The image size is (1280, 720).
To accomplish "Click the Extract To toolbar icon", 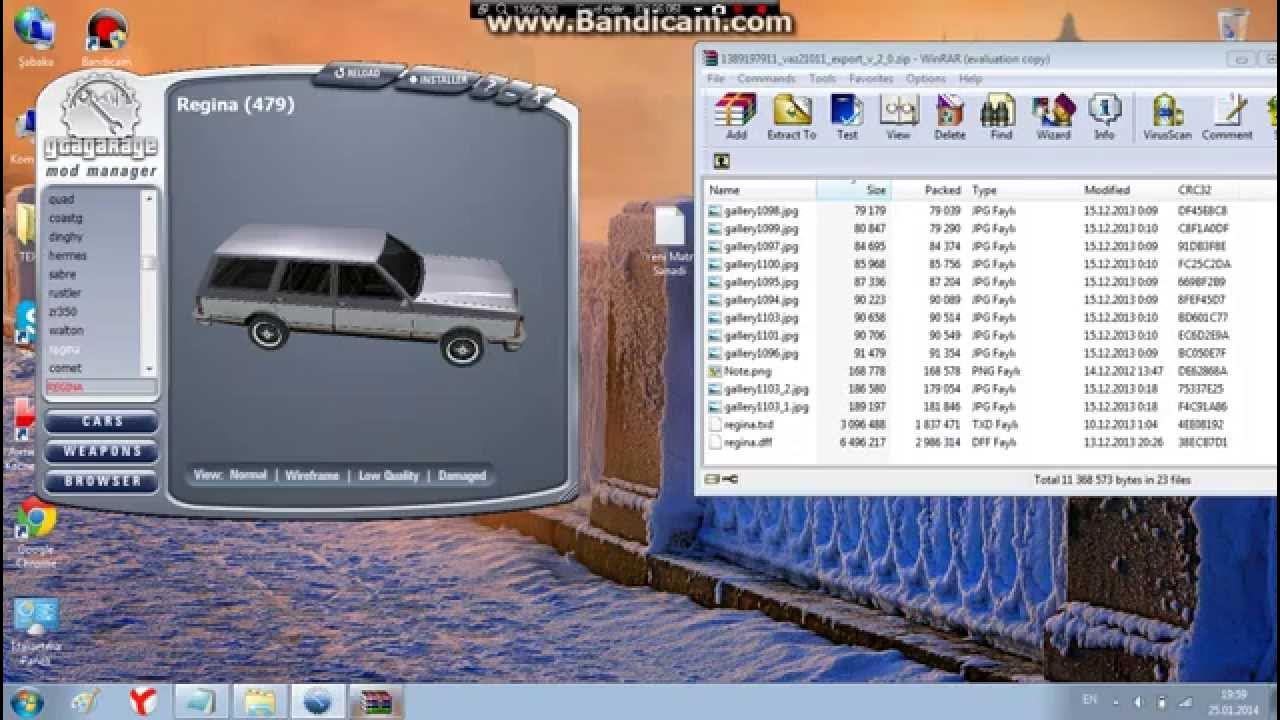I will (x=791, y=117).
